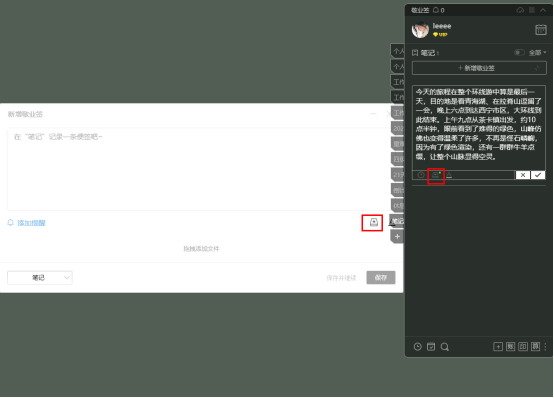Open the timeline clock icon in the bottom bar
The height and width of the screenshot is (398, 554).
418,347
